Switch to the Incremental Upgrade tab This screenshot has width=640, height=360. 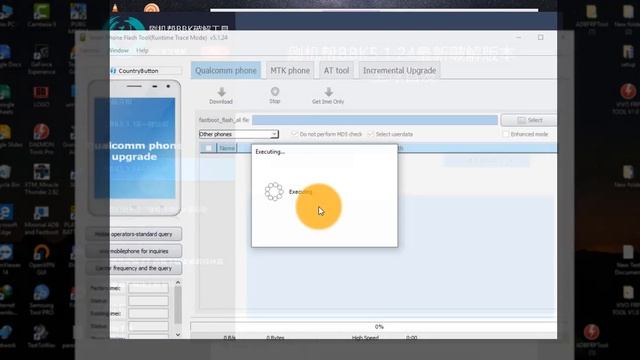(x=399, y=70)
